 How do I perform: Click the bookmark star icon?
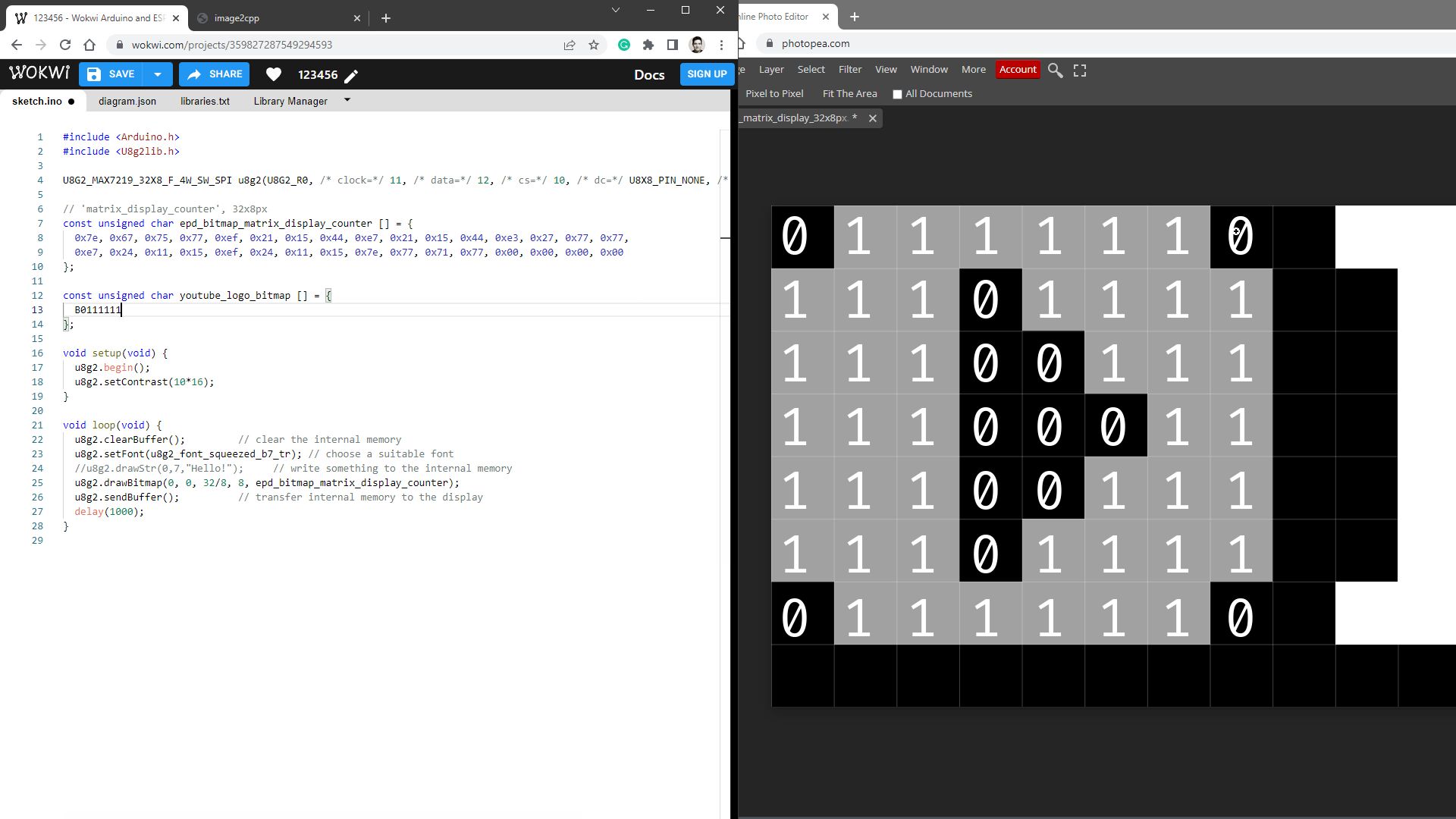pyautogui.click(x=594, y=45)
